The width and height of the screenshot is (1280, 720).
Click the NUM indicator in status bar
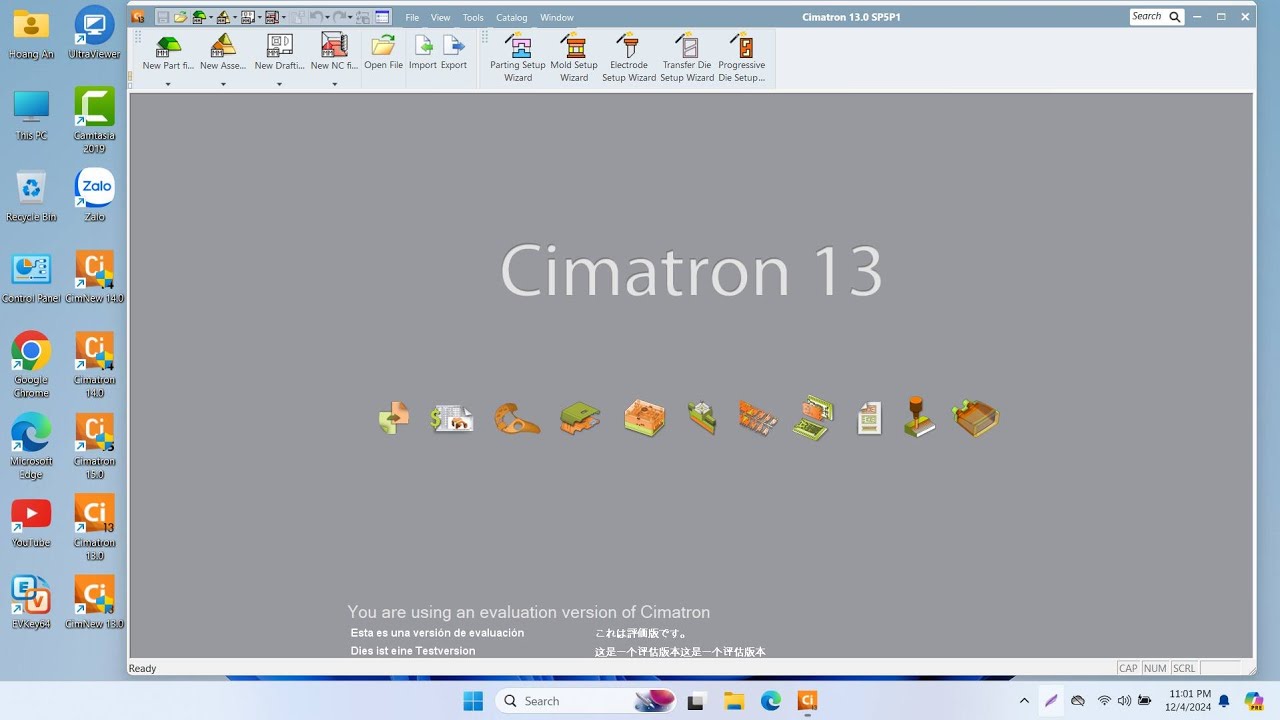[1155, 668]
